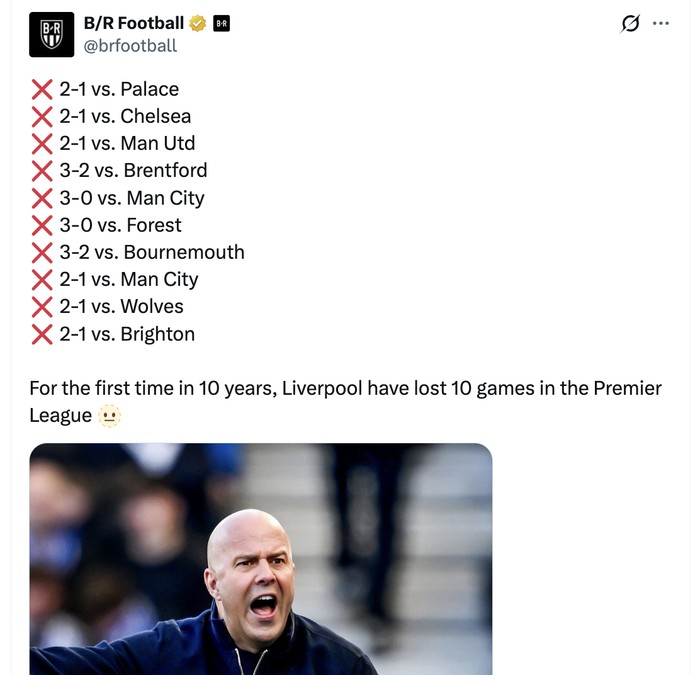The height and width of the screenshot is (675, 700).
Task: Click the red X beside Forest result
Action: [42, 225]
